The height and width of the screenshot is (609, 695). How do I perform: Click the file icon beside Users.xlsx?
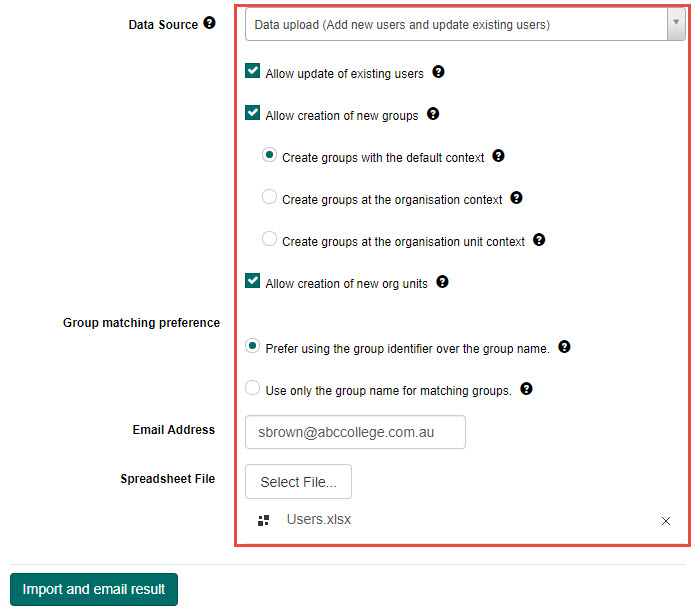[x=264, y=520]
